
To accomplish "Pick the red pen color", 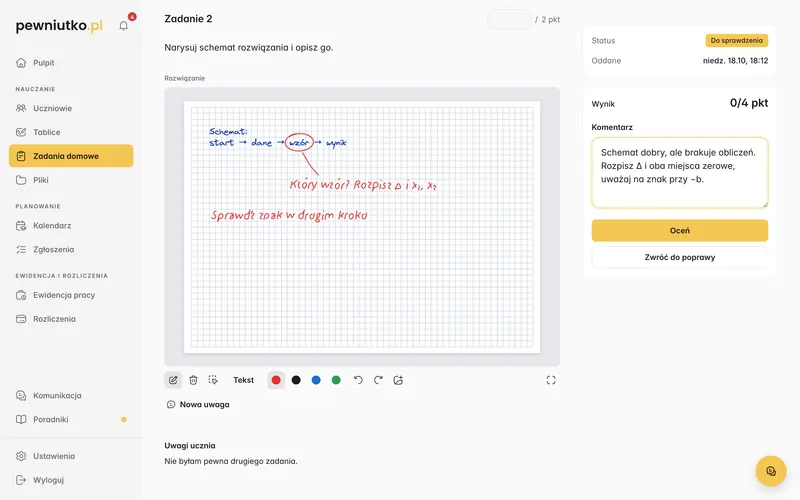I will [276, 380].
